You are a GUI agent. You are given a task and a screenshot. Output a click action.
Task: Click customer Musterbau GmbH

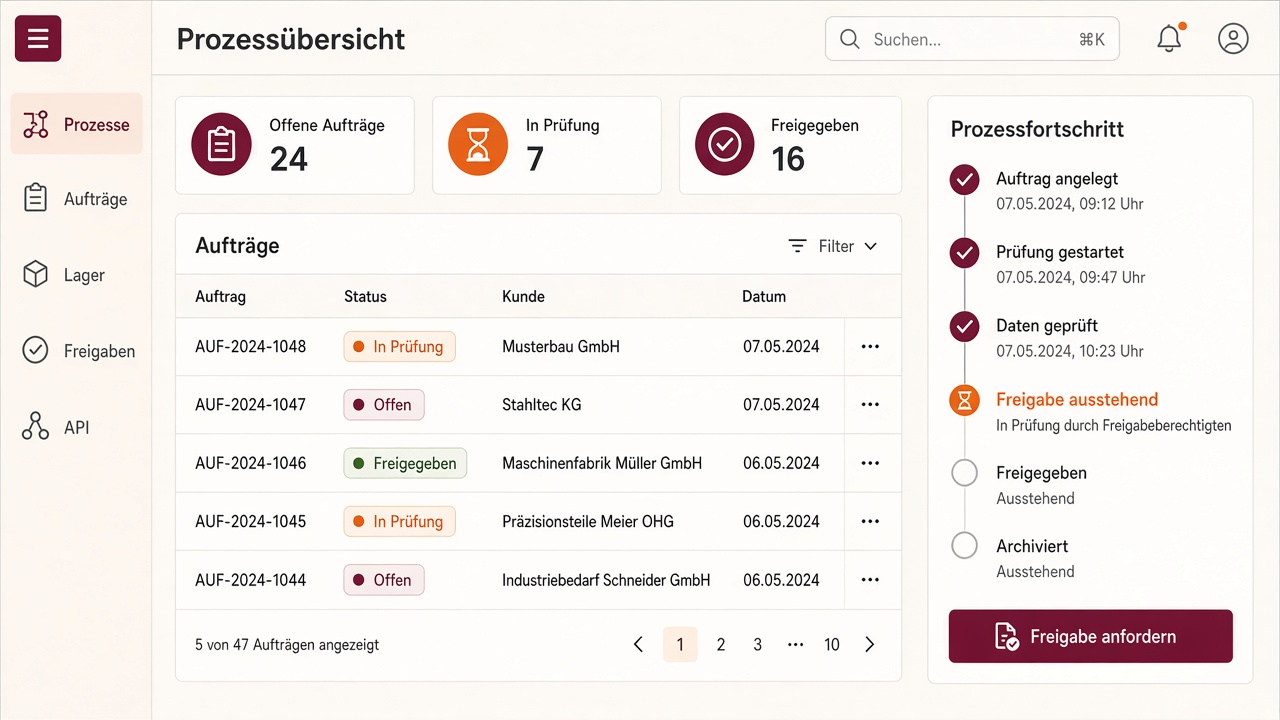coord(561,346)
